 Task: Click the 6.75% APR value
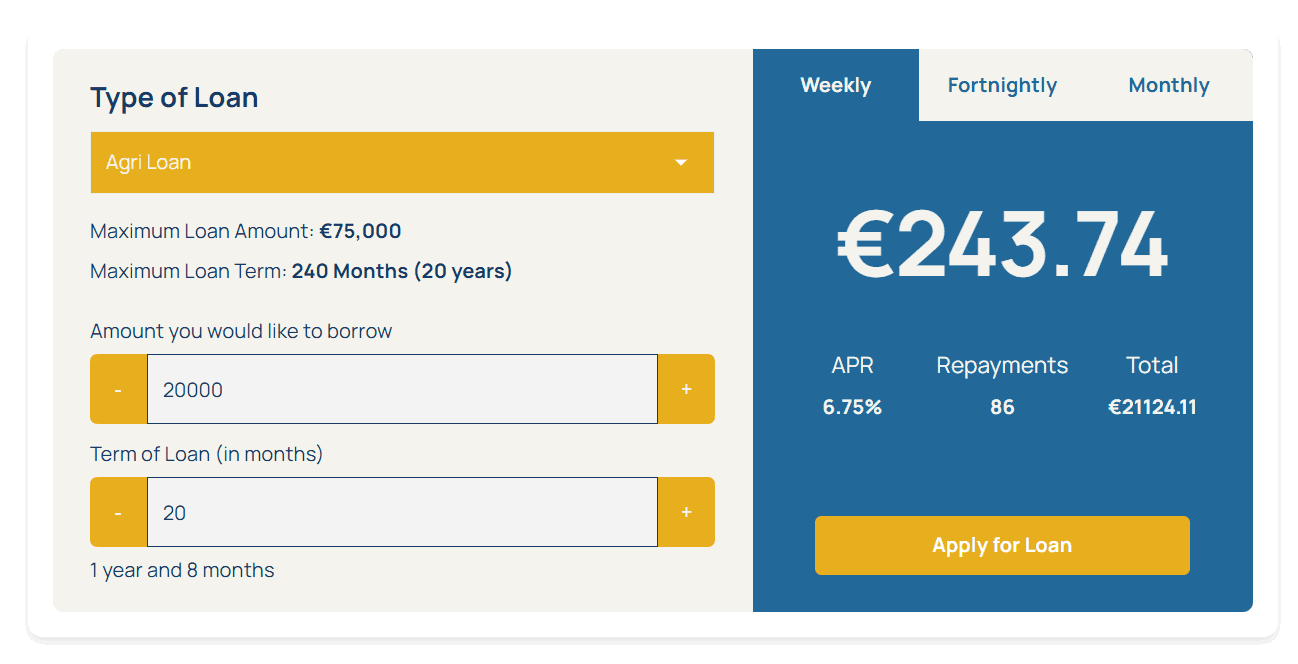[852, 407]
